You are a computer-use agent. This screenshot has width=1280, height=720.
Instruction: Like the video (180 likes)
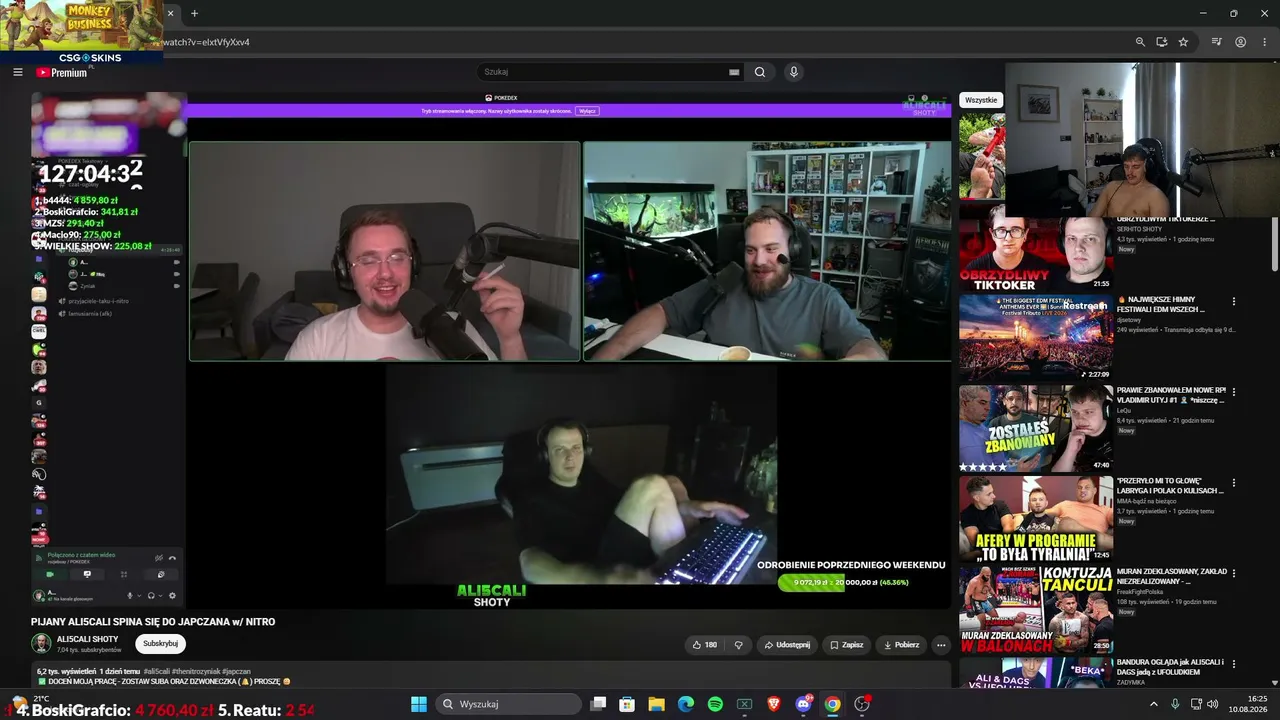click(705, 645)
